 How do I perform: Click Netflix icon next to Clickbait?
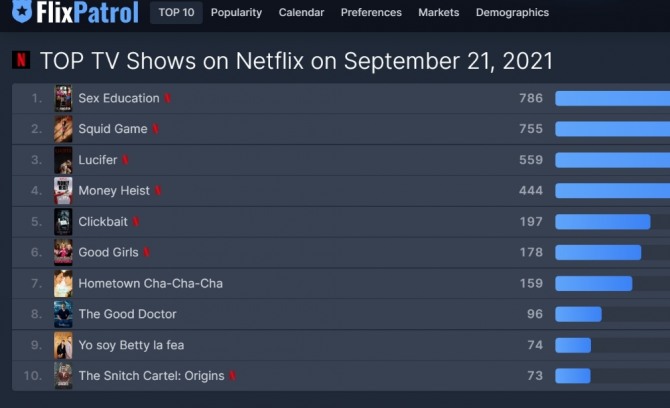136,222
